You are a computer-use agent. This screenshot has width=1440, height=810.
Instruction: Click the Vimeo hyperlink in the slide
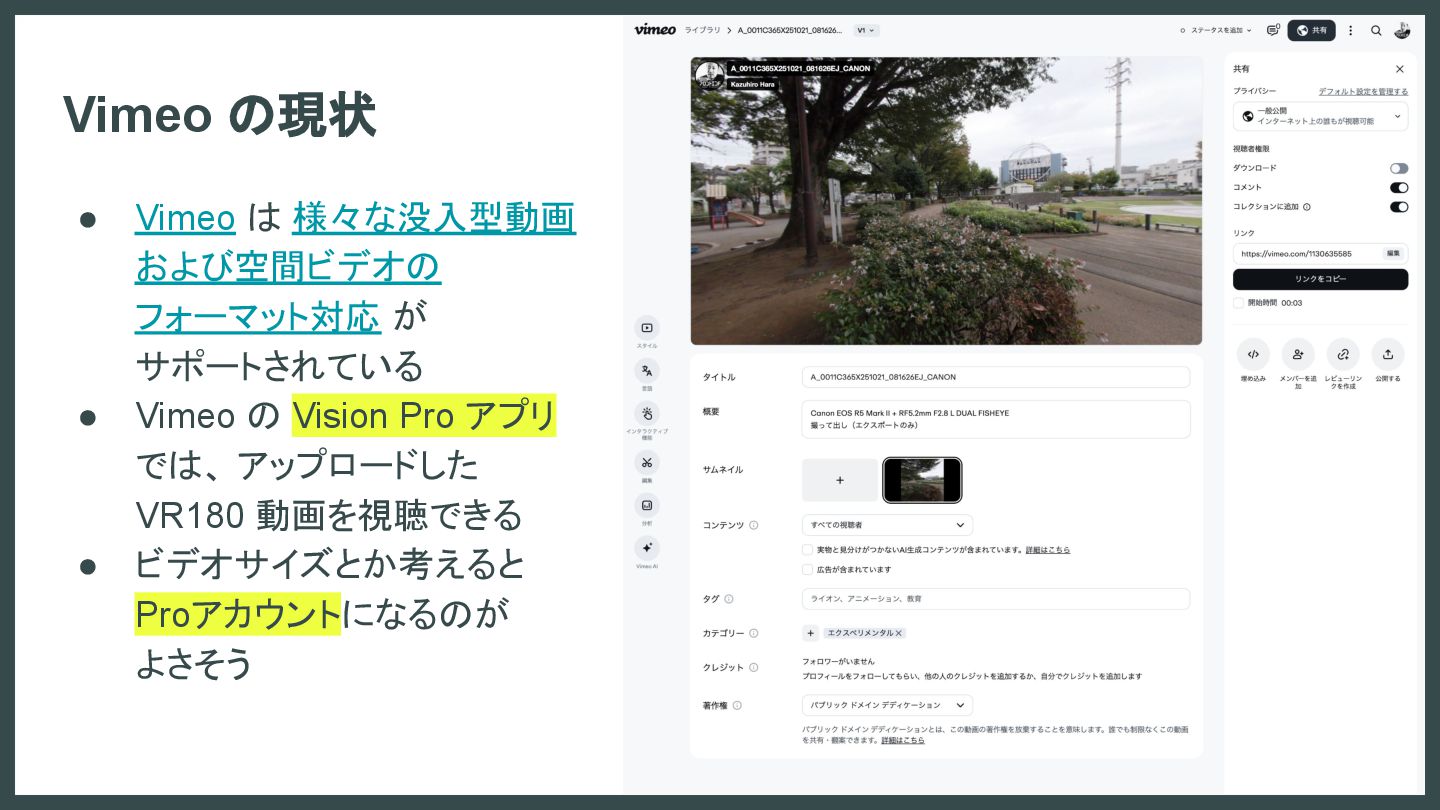pyautogui.click(x=185, y=217)
